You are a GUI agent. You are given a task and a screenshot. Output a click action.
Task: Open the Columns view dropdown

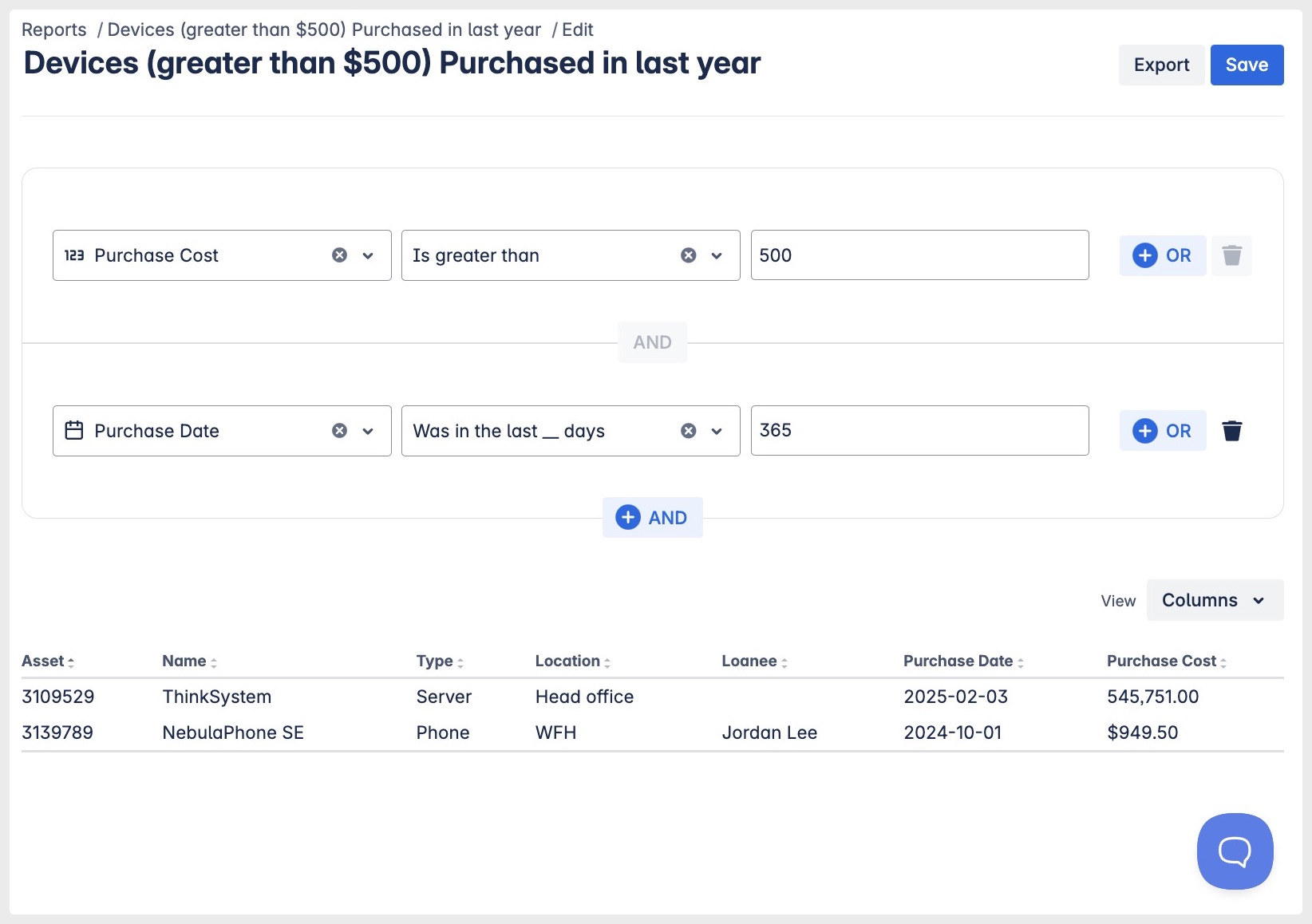(1214, 600)
